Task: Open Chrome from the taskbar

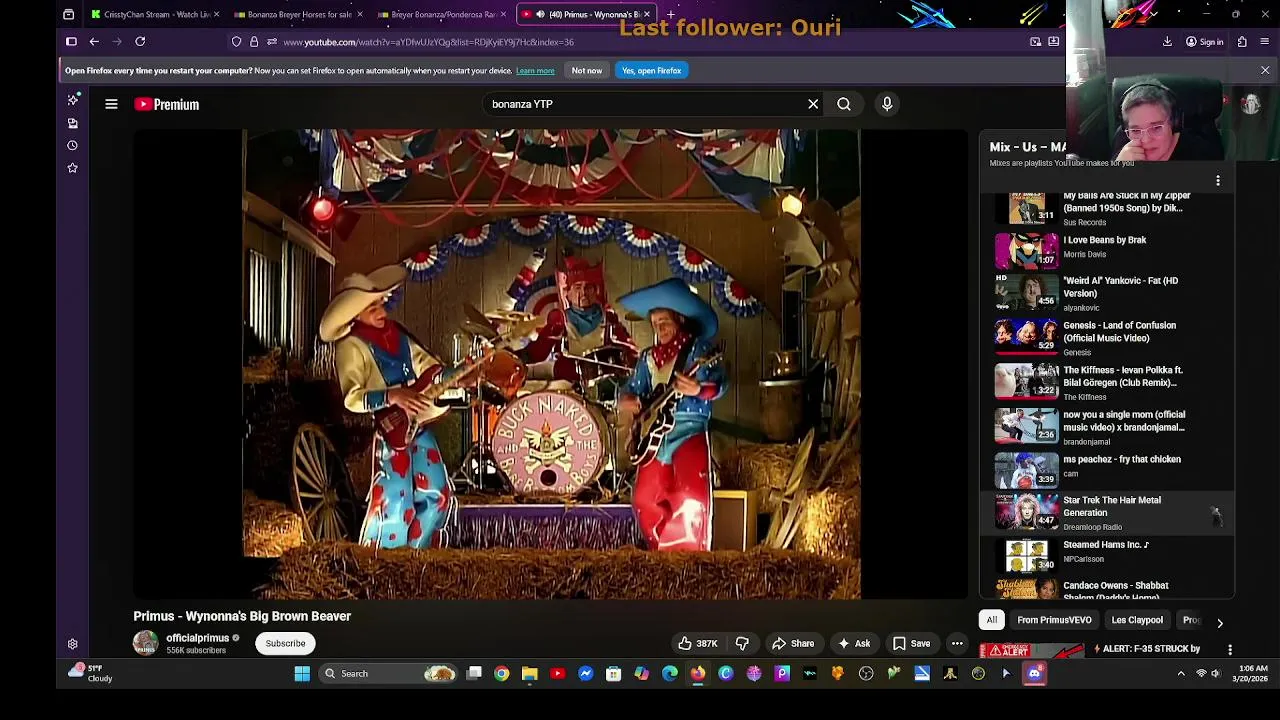Action: pyautogui.click(x=502, y=674)
